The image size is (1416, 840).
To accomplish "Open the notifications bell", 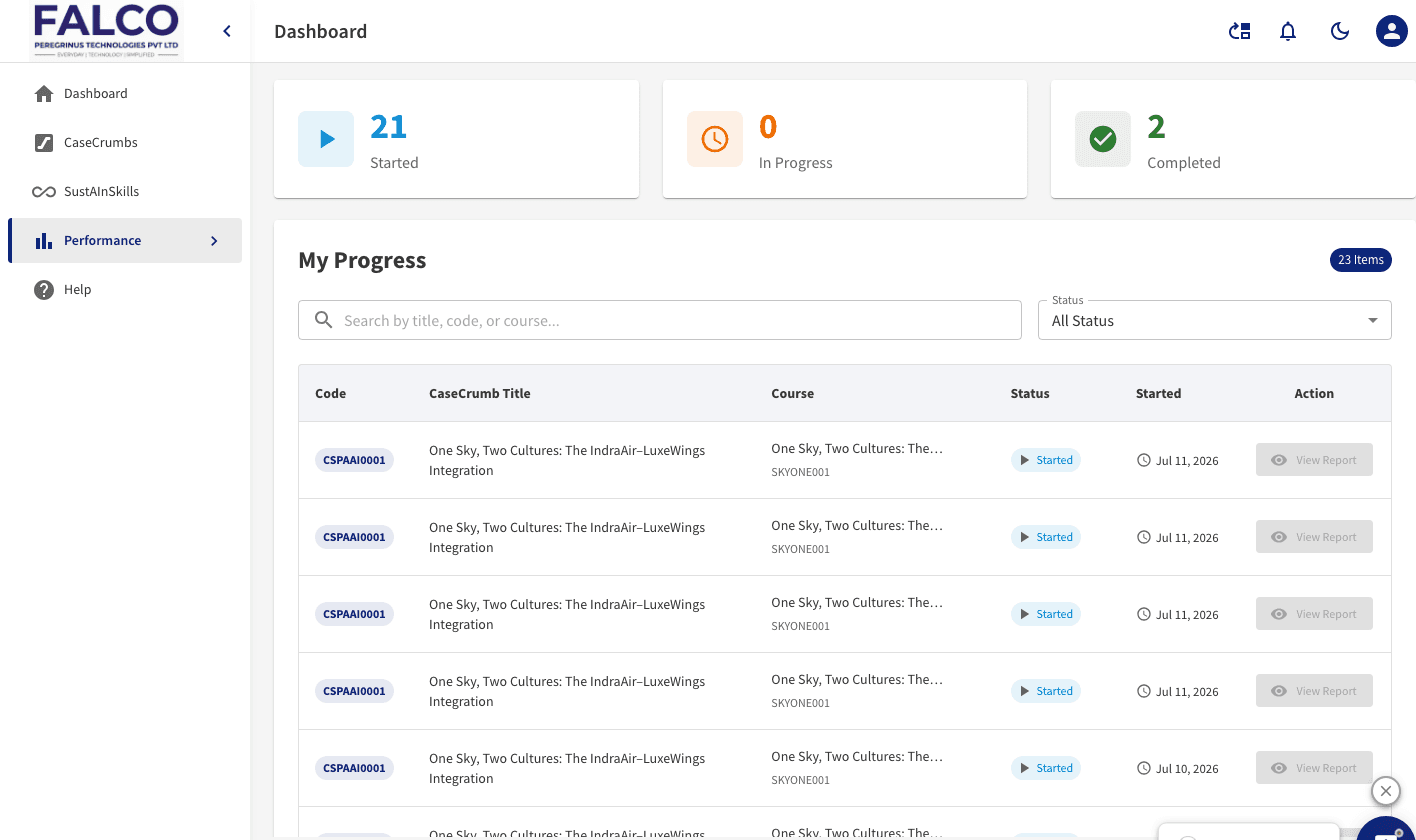I will pyautogui.click(x=1288, y=31).
